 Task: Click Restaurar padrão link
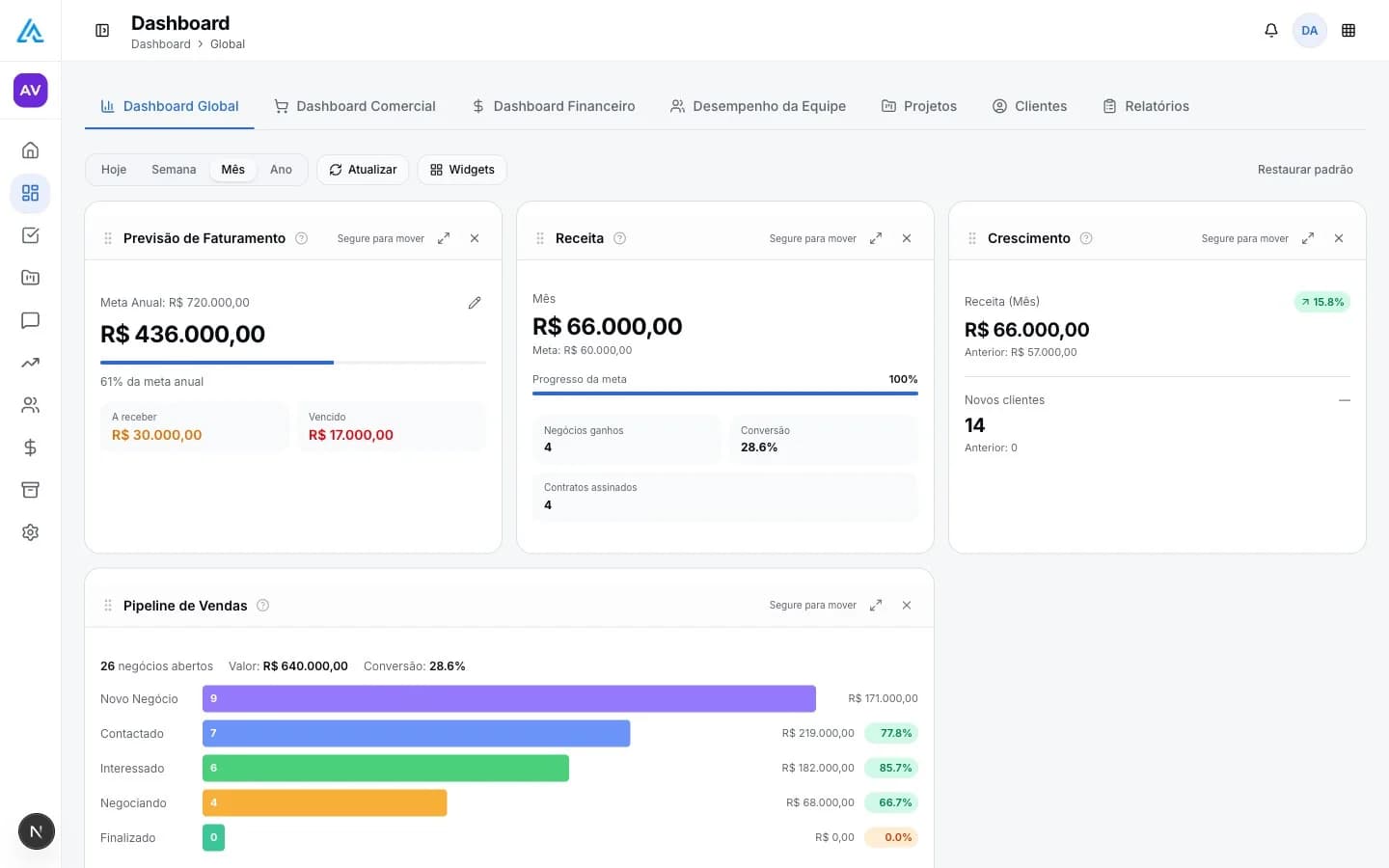click(1305, 170)
